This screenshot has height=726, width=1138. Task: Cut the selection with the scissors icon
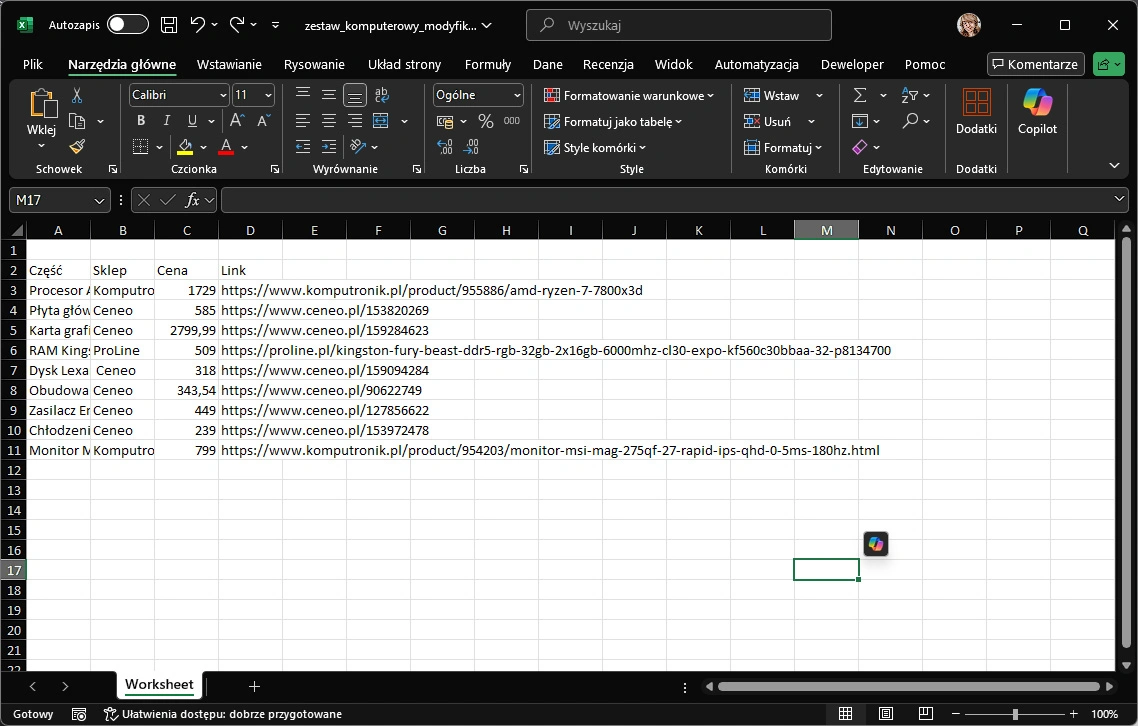(x=77, y=95)
